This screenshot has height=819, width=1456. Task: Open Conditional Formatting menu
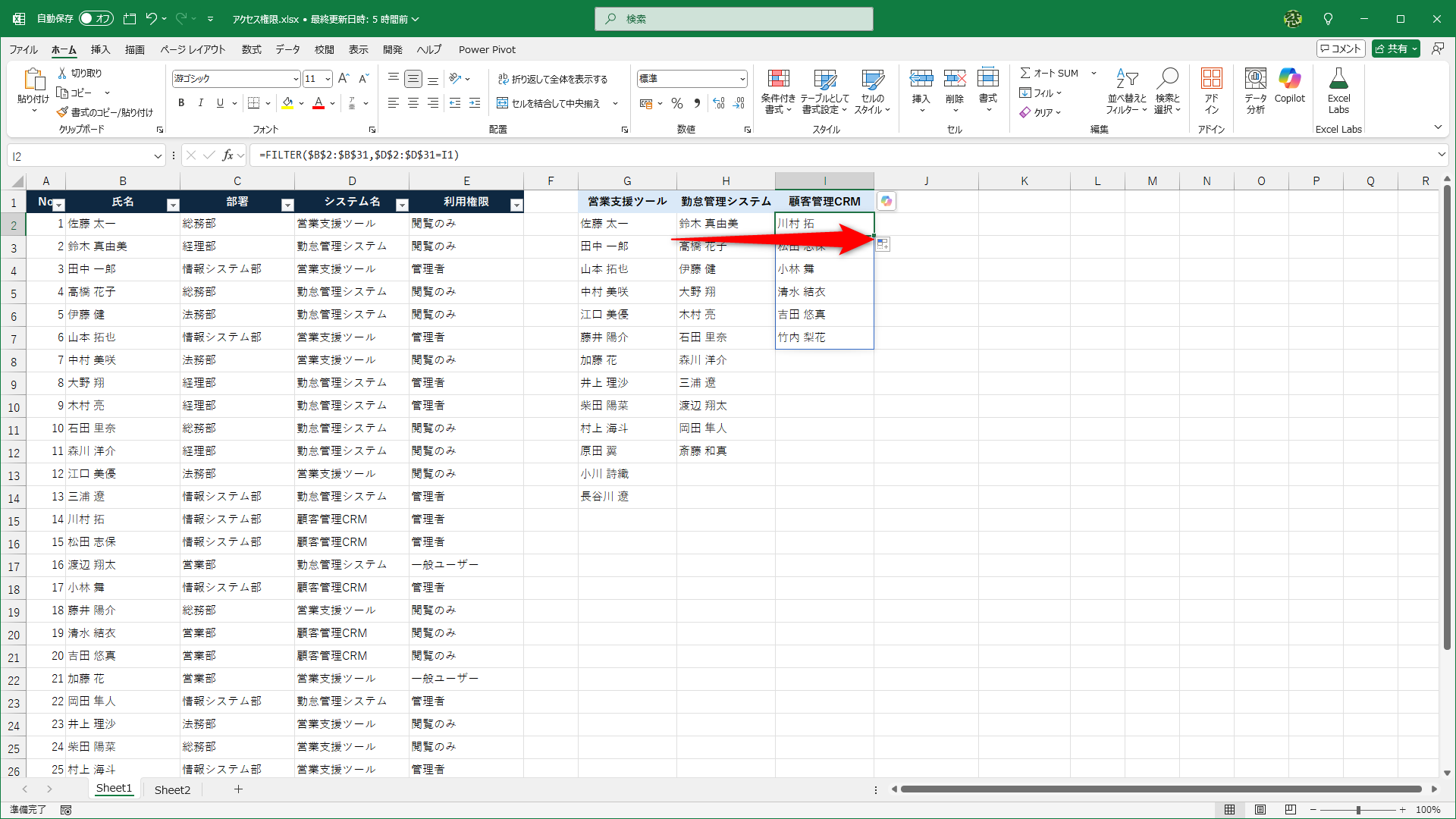click(778, 89)
